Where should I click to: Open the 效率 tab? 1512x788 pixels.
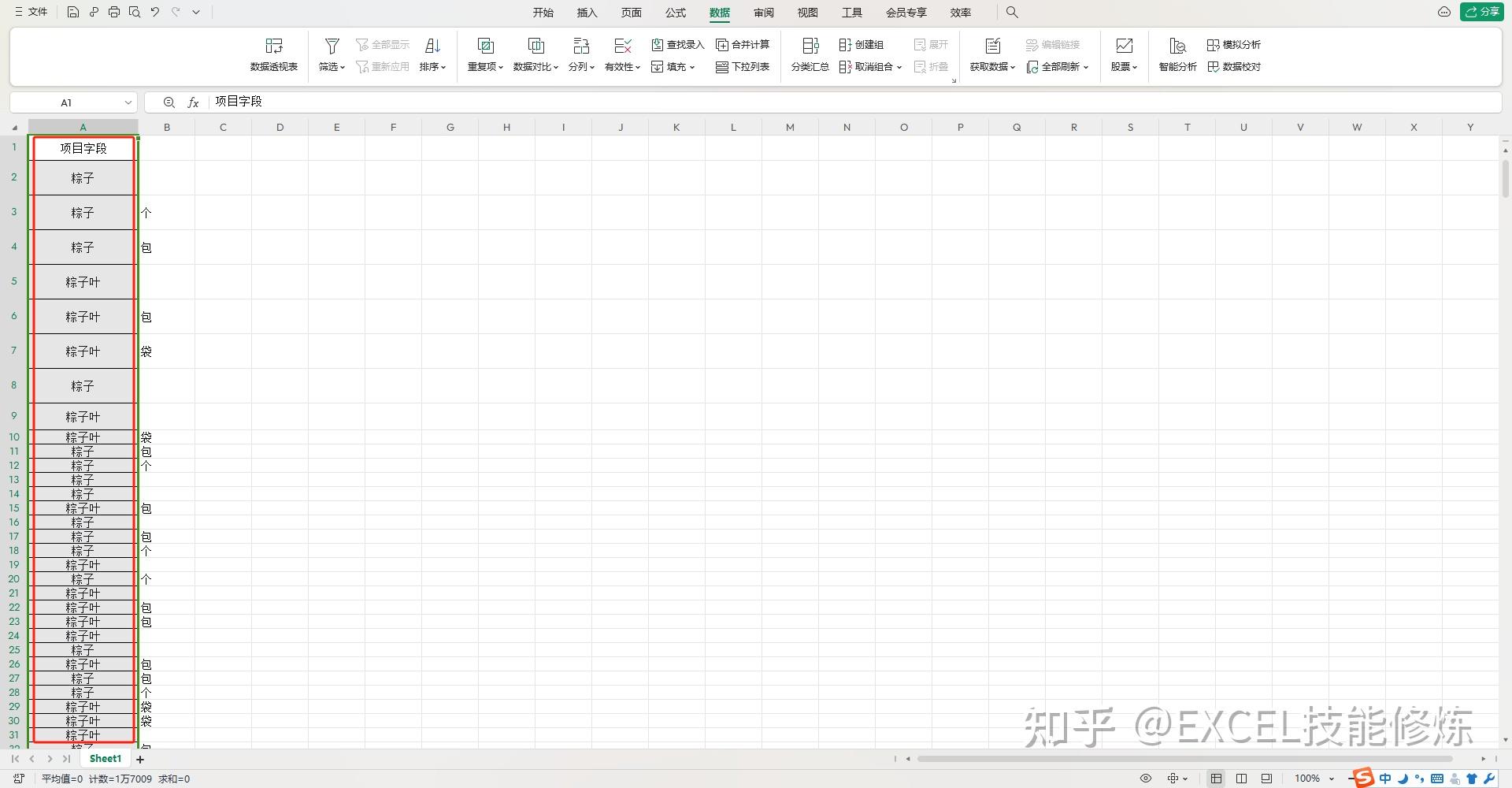tap(960, 13)
